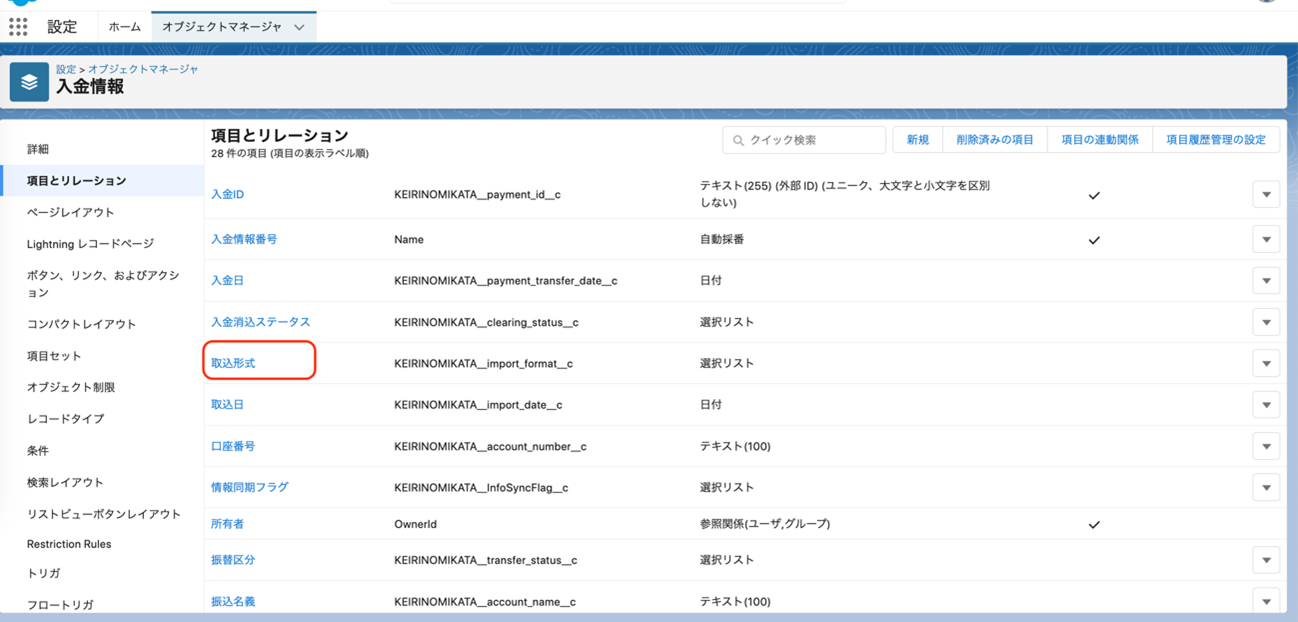This screenshot has width=1298, height=622.
Task: Open 削除済みの項目 list
Action: tap(994, 140)
